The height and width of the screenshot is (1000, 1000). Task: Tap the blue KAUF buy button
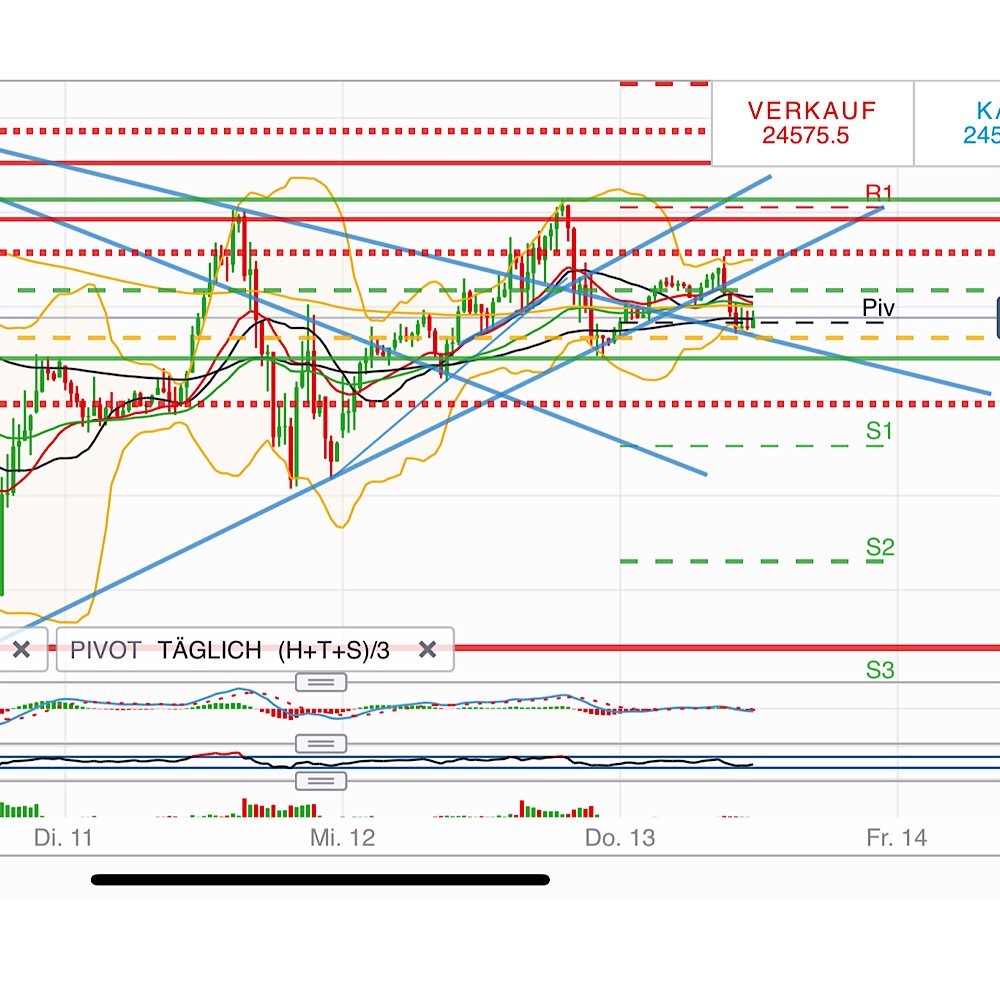(957, 123)
